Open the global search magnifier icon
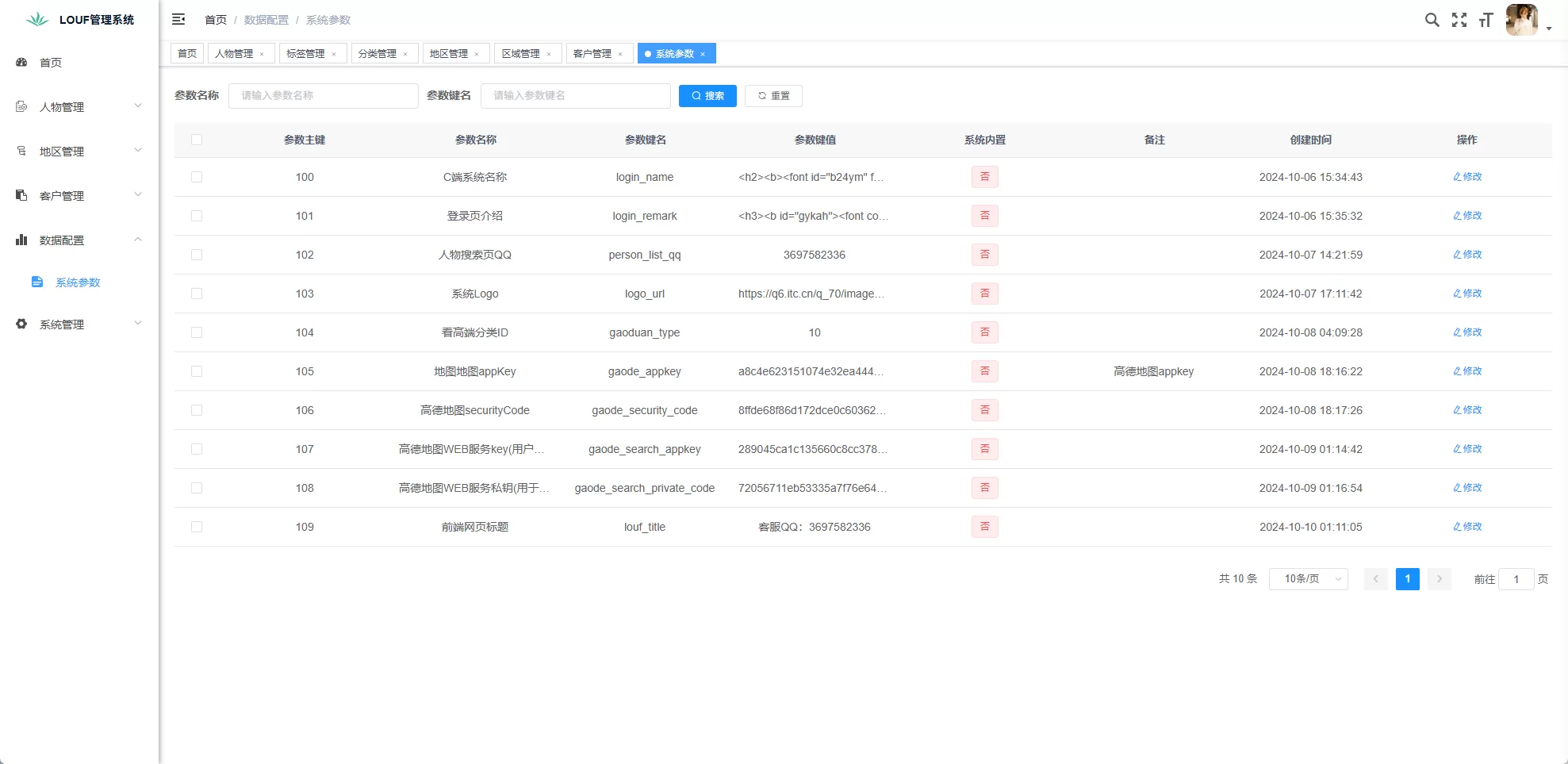Image resolution: width=1568 pixels, height=764 pixels. (1432, 20)
